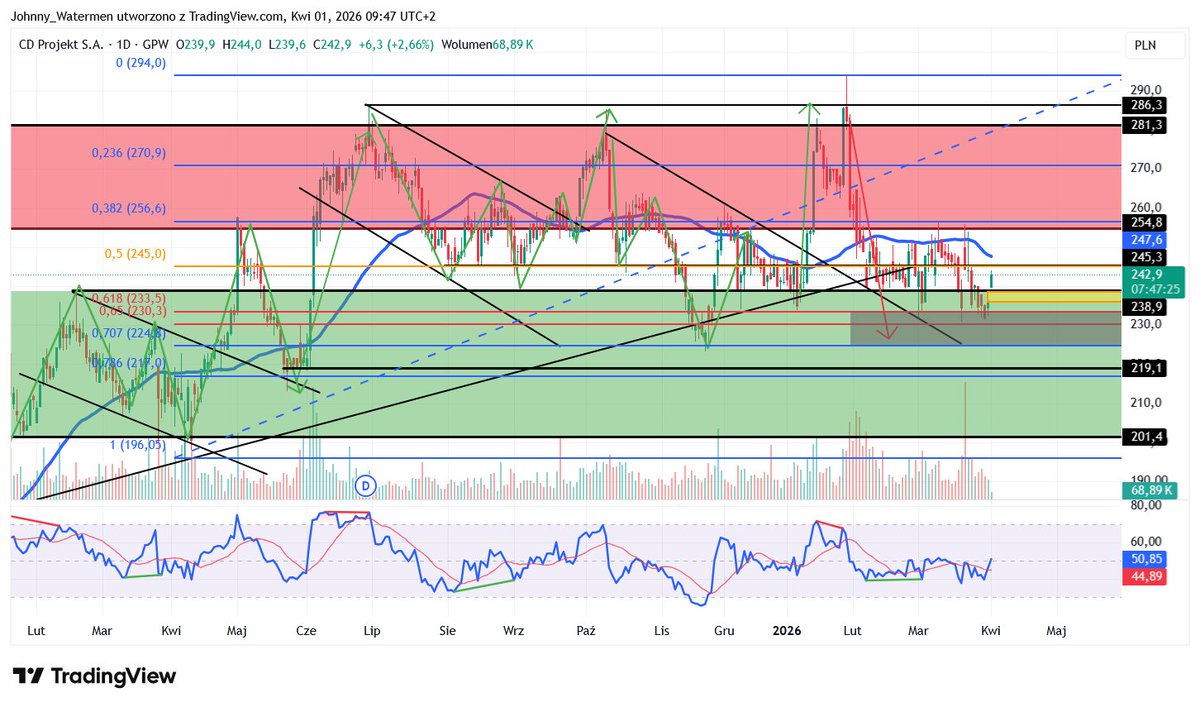
Task: Click the red RSI average label 44,89
Action: pyautogui.click(x=1146, y=576)
